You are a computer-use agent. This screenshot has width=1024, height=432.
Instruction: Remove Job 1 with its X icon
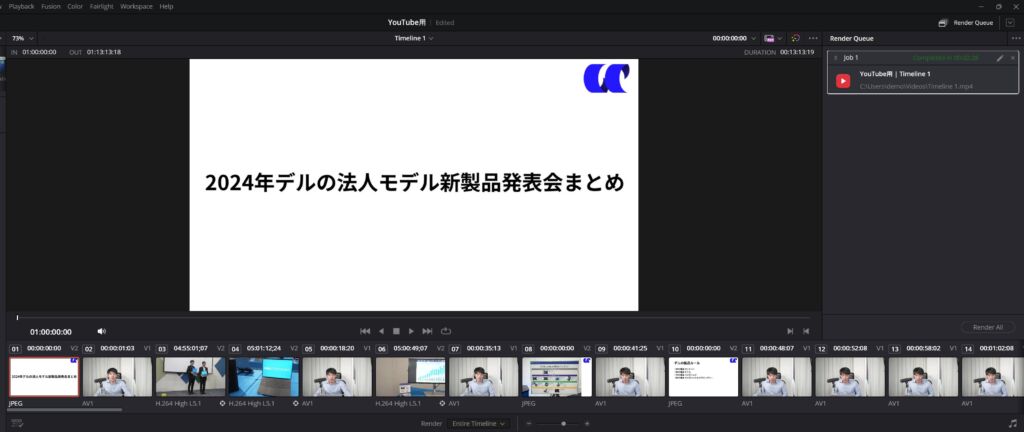pyautogui.click(x=1012, y=58)
